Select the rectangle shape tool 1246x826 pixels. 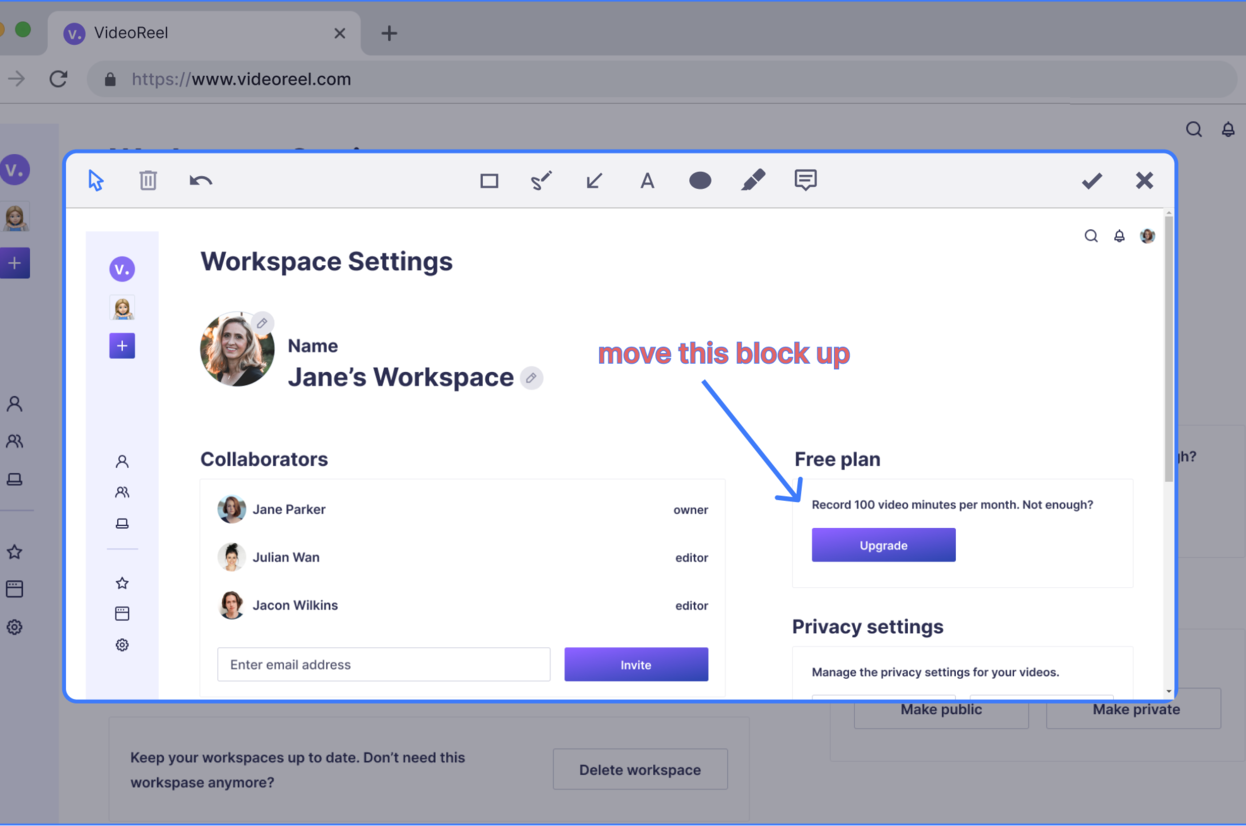point(489,181)
